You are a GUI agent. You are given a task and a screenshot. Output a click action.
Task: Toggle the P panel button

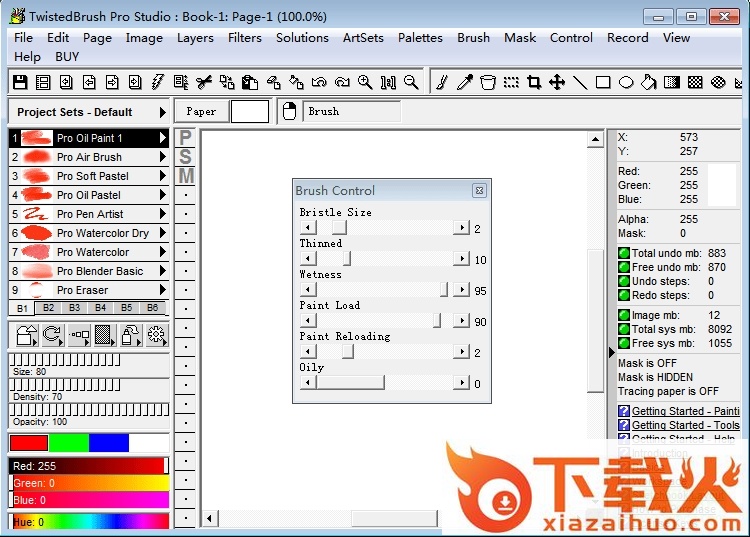coord(186,138)
